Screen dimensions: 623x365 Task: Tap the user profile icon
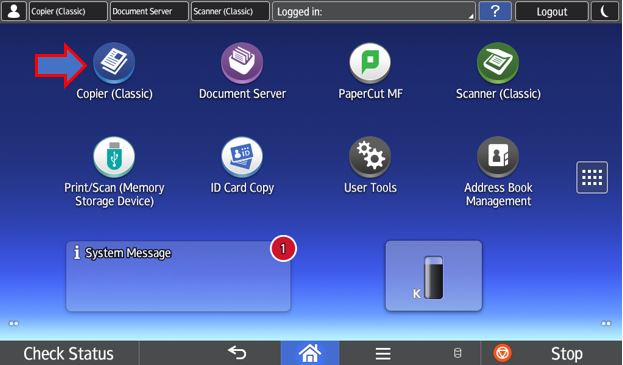(14, 11)
